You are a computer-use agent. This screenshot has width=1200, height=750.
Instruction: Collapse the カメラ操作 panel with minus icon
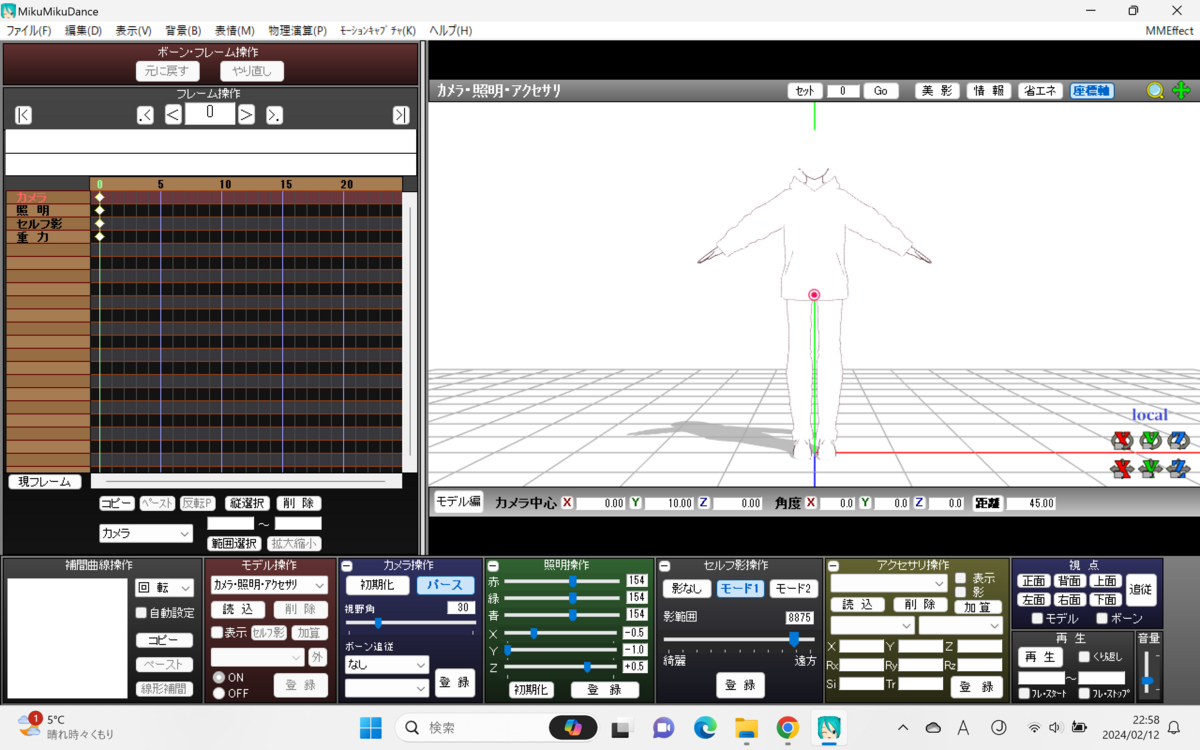346,566
